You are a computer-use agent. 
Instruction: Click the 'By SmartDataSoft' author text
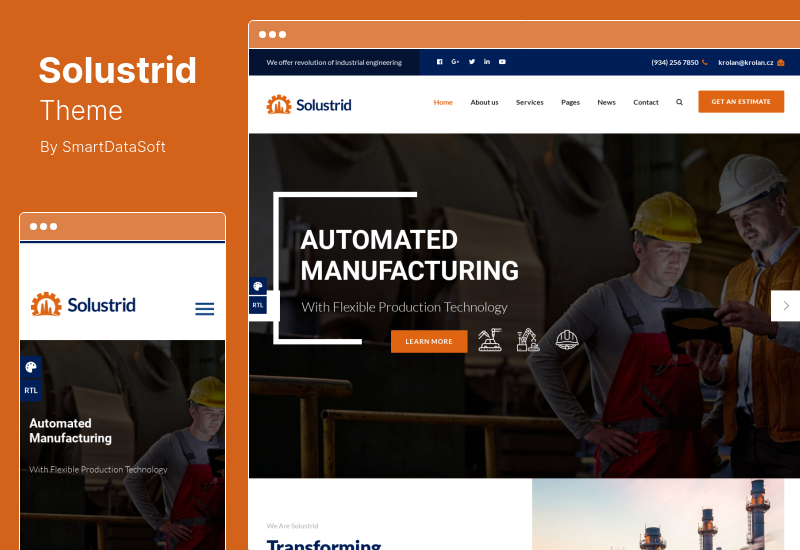pos(103,147)
